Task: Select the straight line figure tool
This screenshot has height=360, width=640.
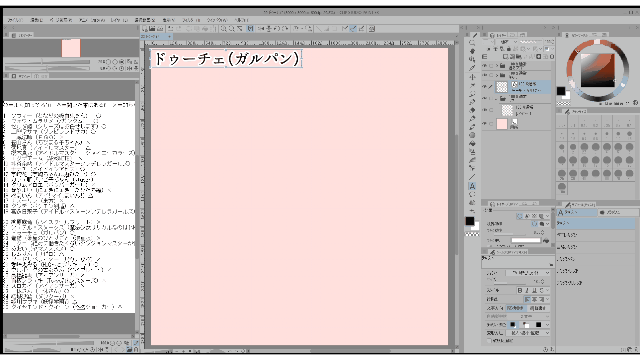Action: pyautogui.click(x=472, y=177)
